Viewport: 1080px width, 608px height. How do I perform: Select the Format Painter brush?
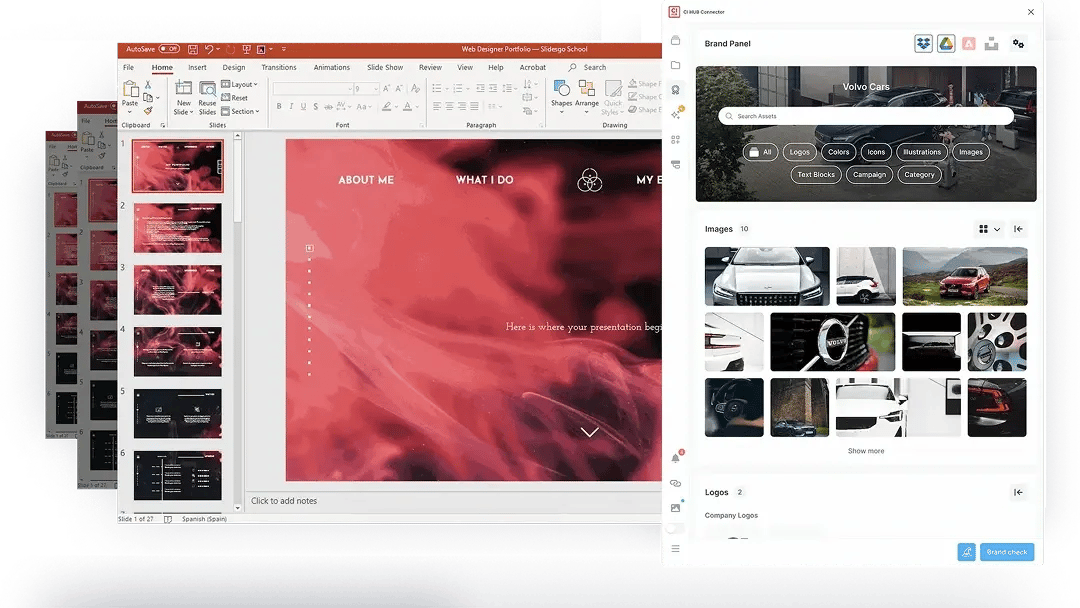pos(148,110)
